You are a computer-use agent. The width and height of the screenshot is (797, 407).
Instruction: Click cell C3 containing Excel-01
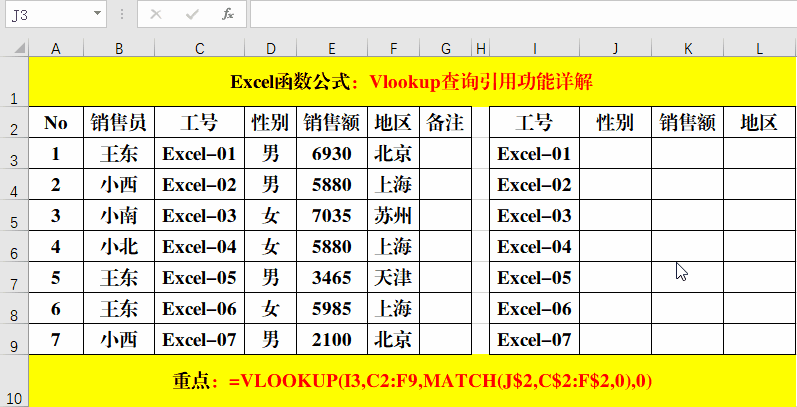(199, 153)
